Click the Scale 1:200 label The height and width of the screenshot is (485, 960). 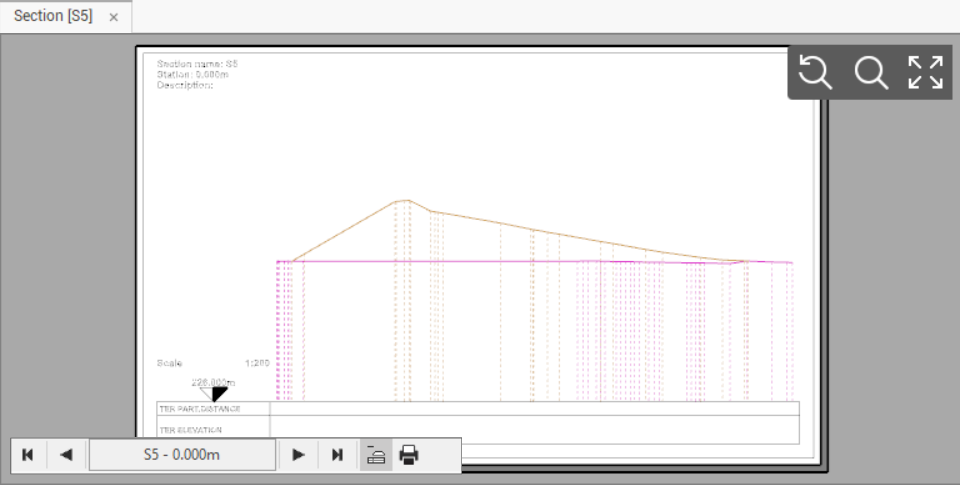click(x=213, y=363)
